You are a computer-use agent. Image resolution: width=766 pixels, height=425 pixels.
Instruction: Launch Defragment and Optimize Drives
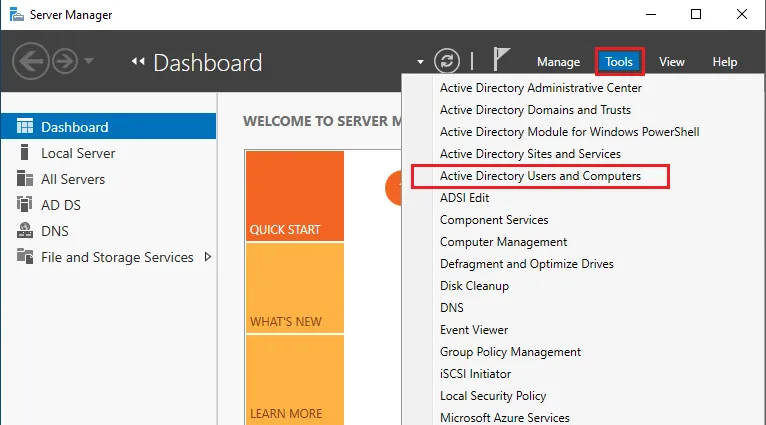527,264
